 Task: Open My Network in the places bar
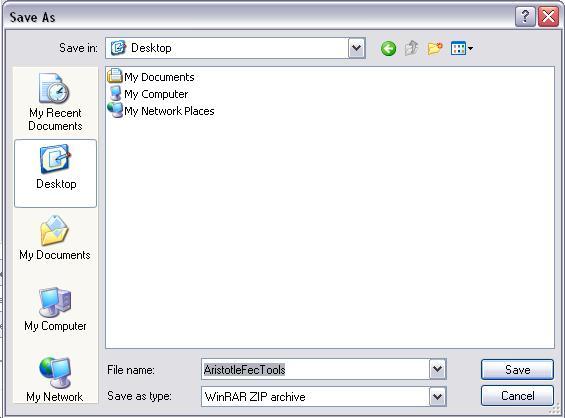pos(55,379)
